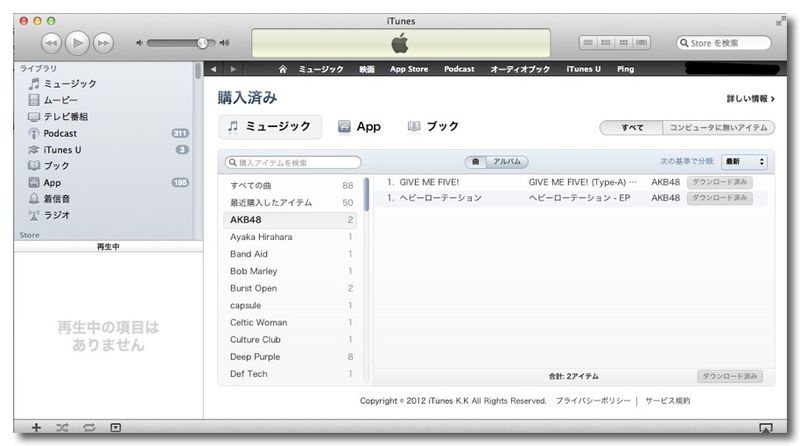Select the ミュージック purchased tab
Image resolution: width=800 pixels, height=446 pixels.
tap(270, 127)
